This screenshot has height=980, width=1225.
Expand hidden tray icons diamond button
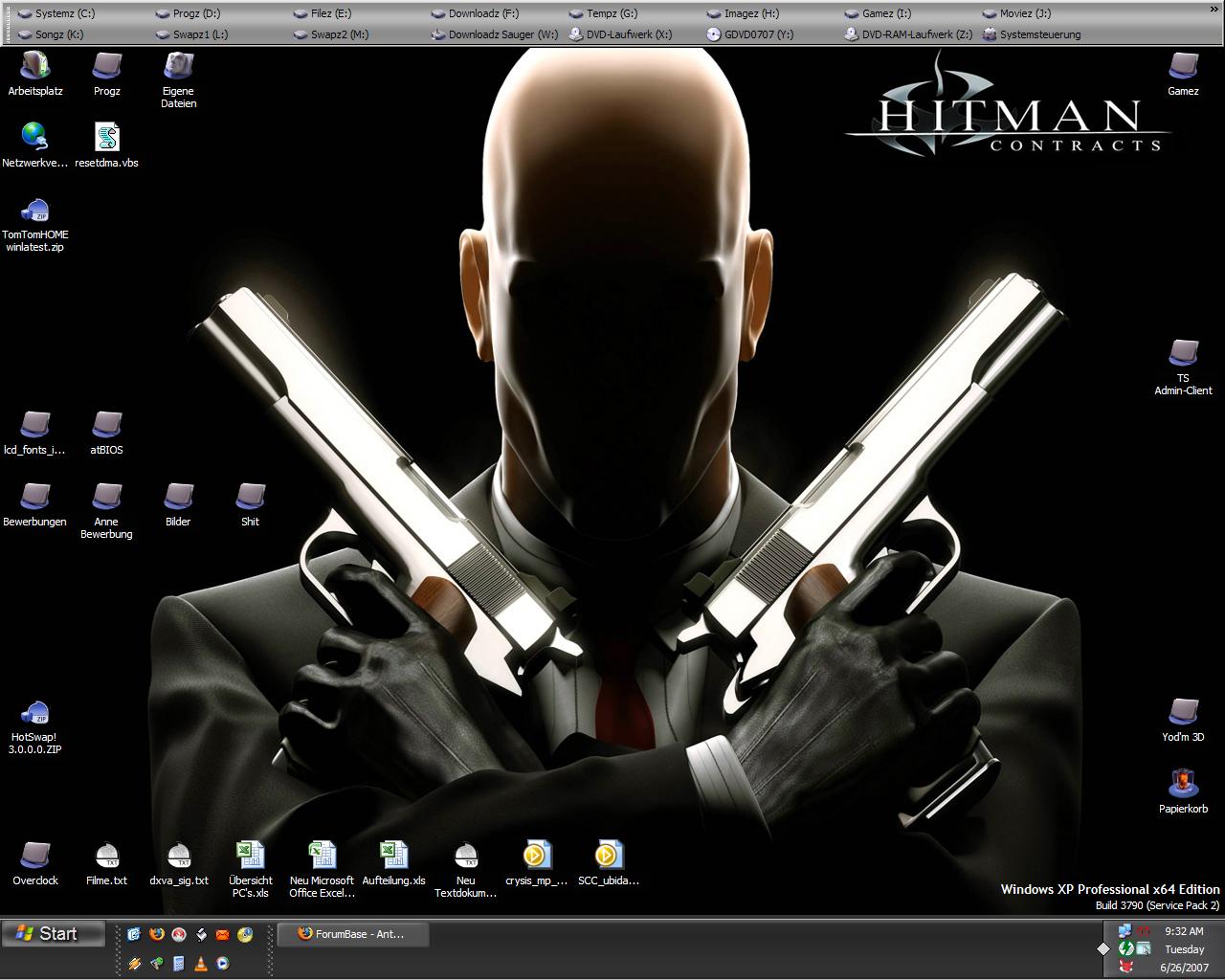tap(1103, 948)
